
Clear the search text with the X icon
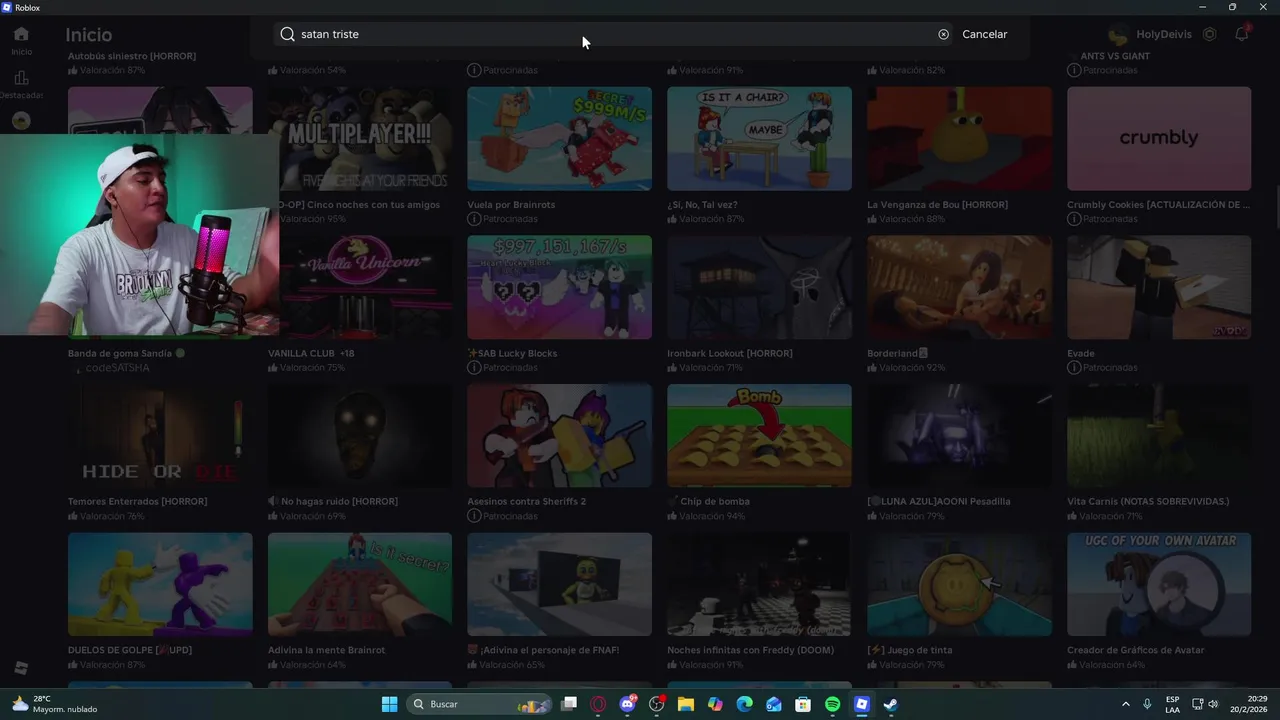point(943,34)
